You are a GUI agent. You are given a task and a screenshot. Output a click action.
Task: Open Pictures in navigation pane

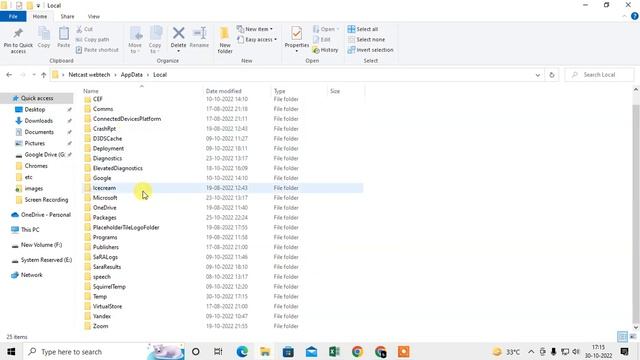35,143
